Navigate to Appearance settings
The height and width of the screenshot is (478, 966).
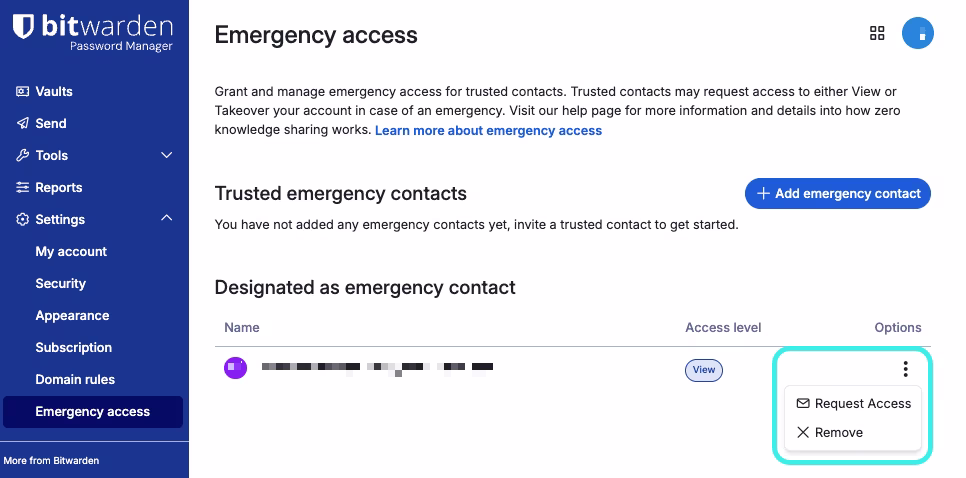tap(72, 316)
